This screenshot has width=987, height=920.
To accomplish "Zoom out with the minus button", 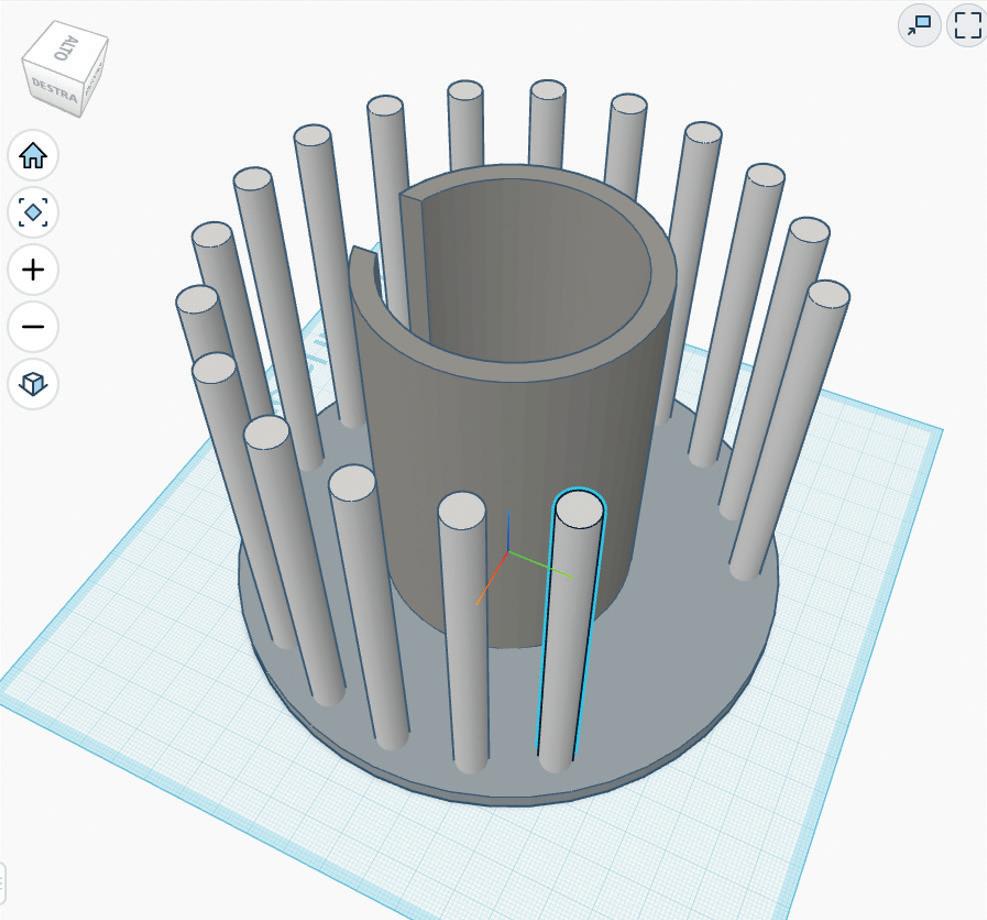I will (x=33, y=327).
